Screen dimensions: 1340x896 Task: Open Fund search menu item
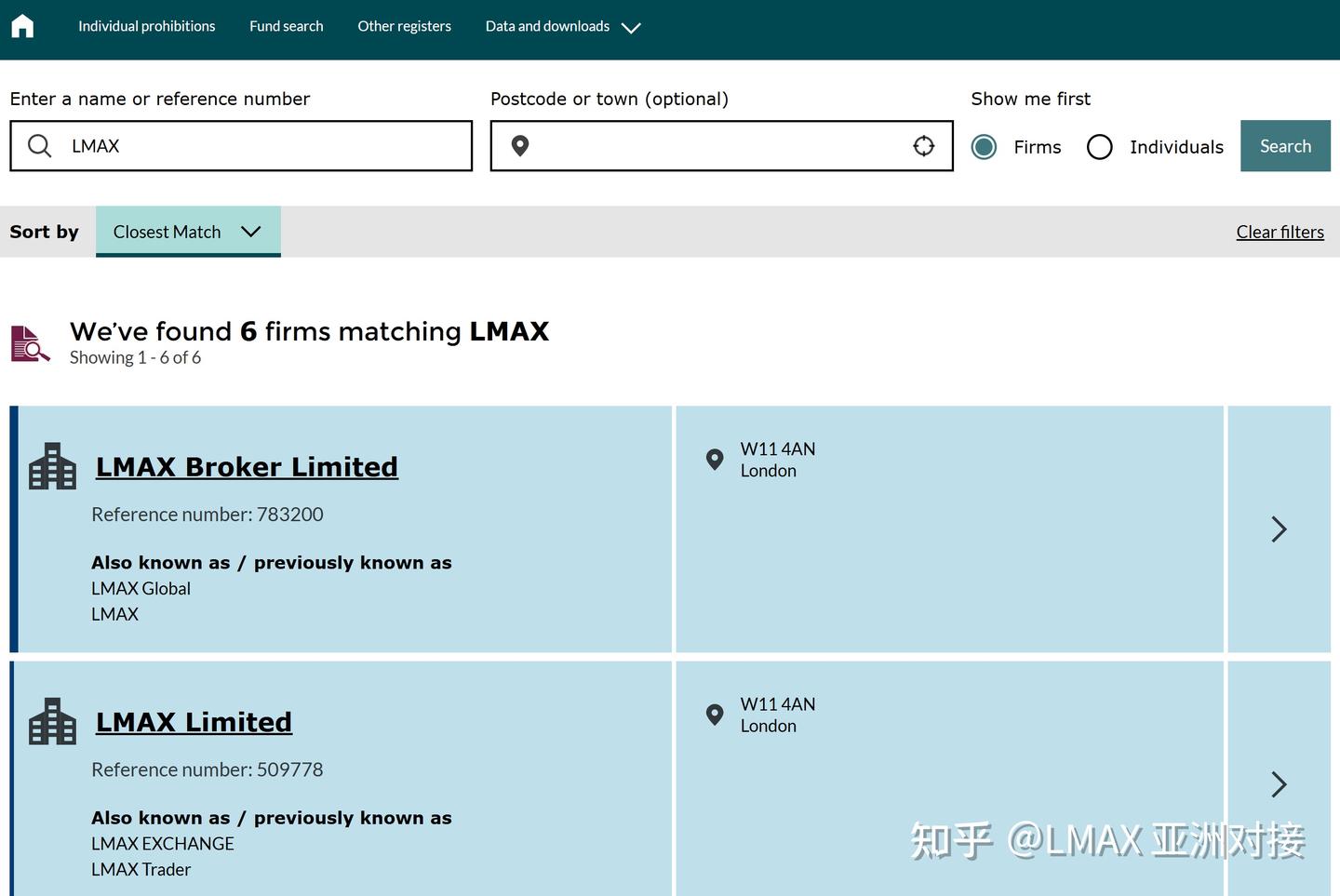[x=287, y=26]
